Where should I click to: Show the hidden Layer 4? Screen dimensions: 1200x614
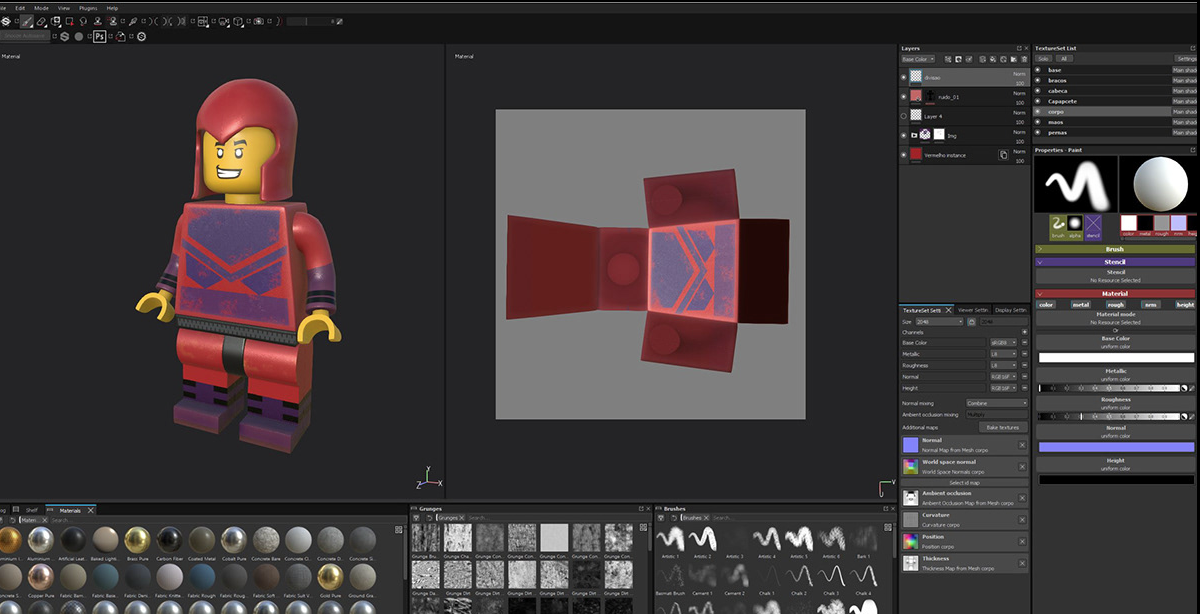click(904, 116)
